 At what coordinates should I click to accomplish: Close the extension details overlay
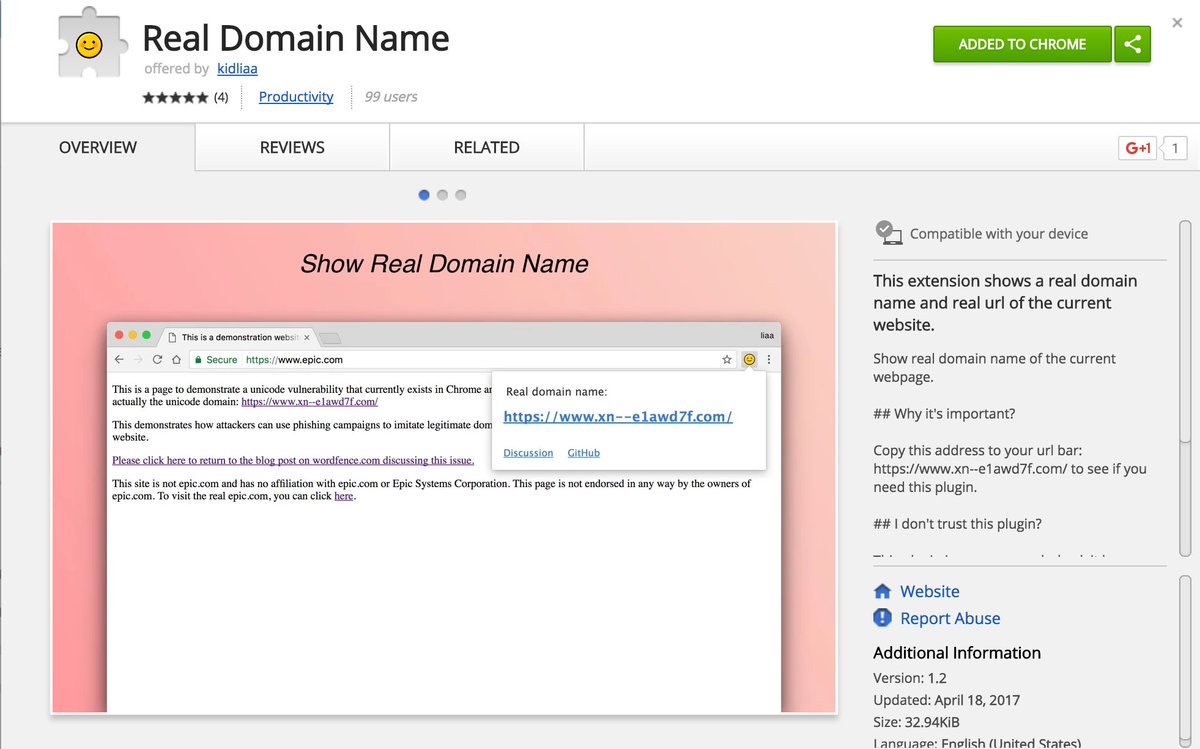click(1177, 21)
